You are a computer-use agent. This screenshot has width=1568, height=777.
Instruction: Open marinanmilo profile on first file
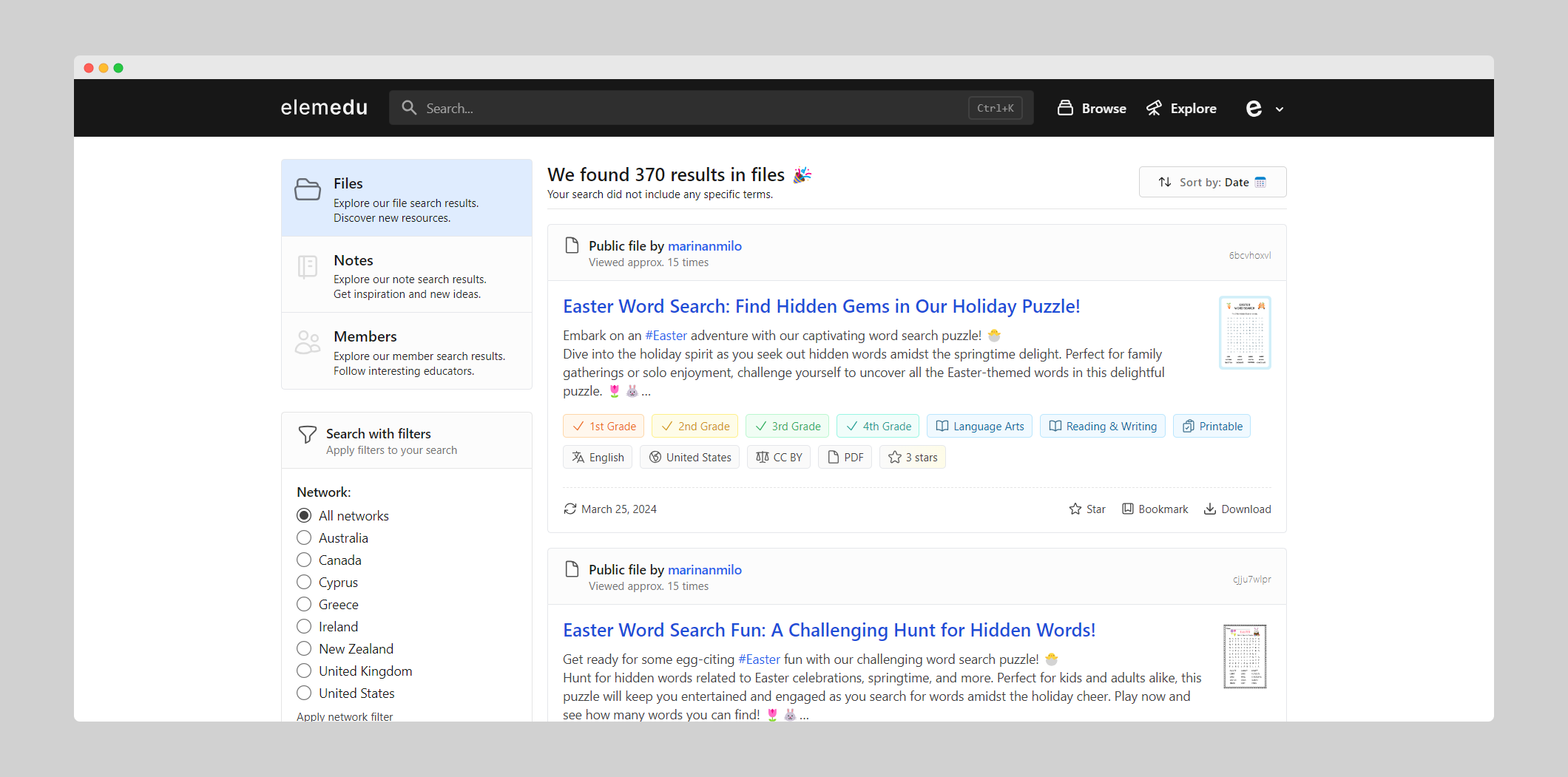[705, 246]
